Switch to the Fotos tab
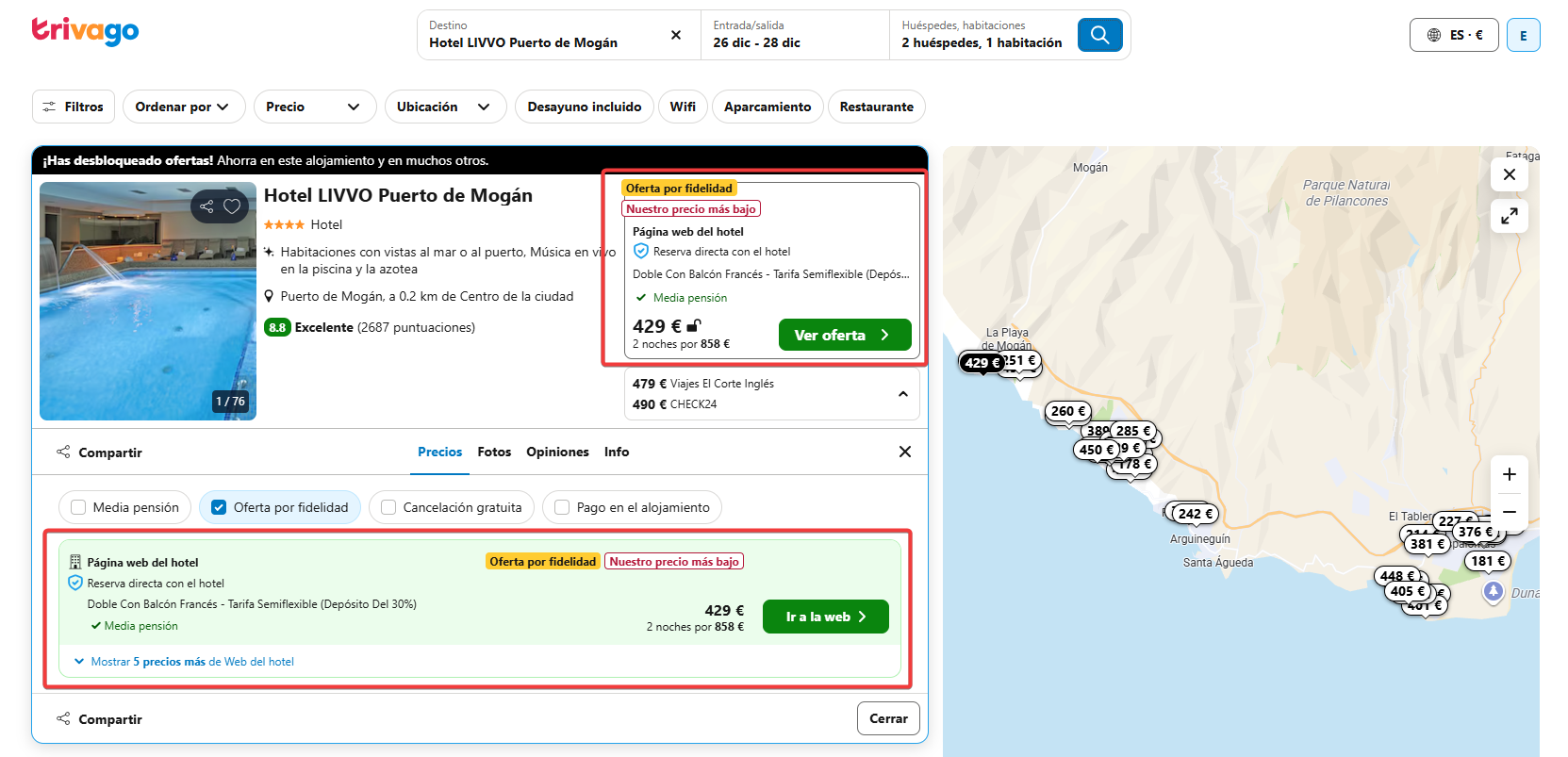Viewport: 1568px width, 757px height. point(494,453)
